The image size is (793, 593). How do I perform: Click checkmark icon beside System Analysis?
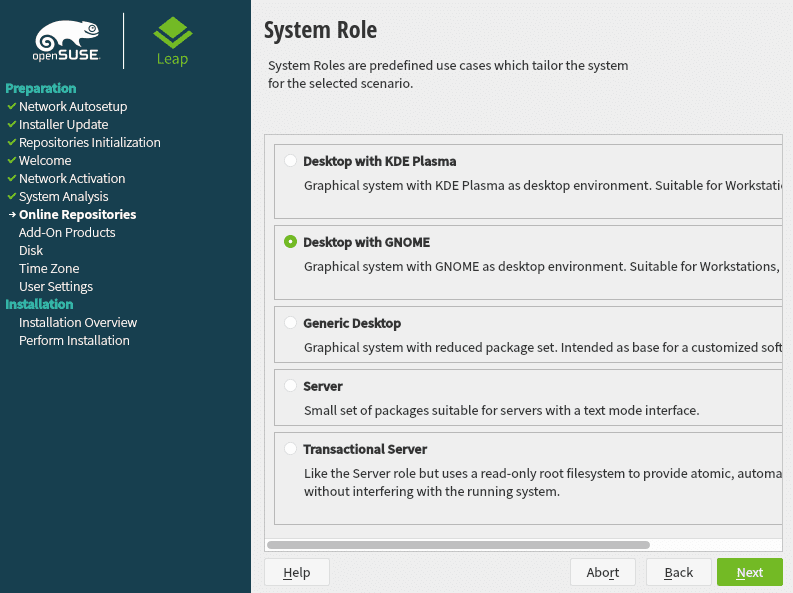pyautogui.click(x=12, y=196)
